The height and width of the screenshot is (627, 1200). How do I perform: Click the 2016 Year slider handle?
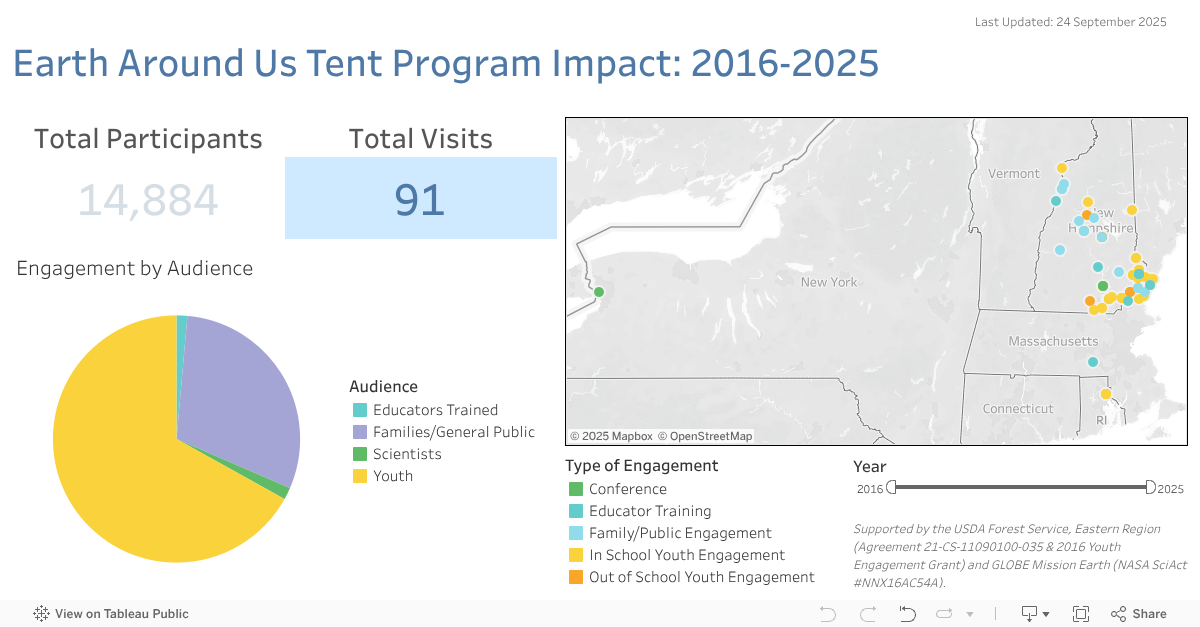tap(891, 487)
